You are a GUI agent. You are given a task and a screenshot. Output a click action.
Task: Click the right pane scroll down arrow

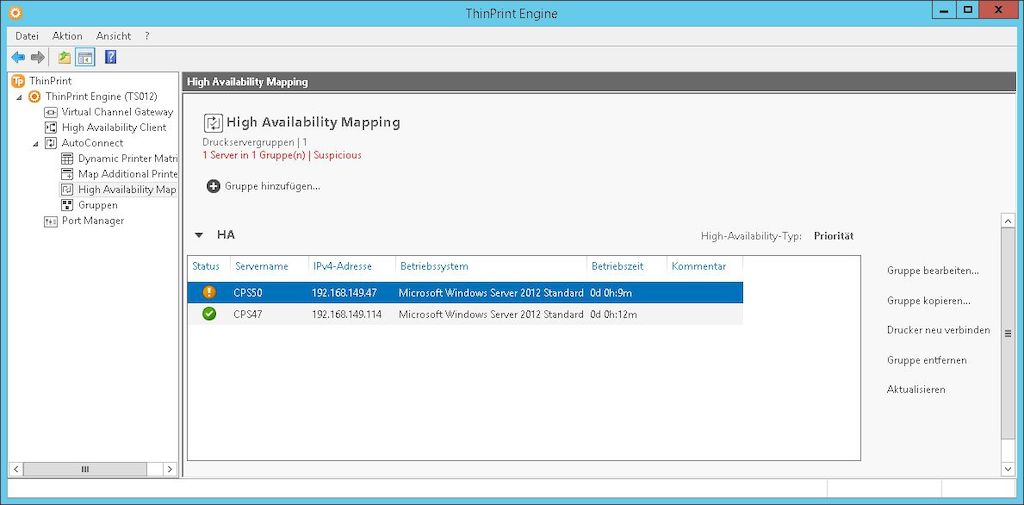1008,469
